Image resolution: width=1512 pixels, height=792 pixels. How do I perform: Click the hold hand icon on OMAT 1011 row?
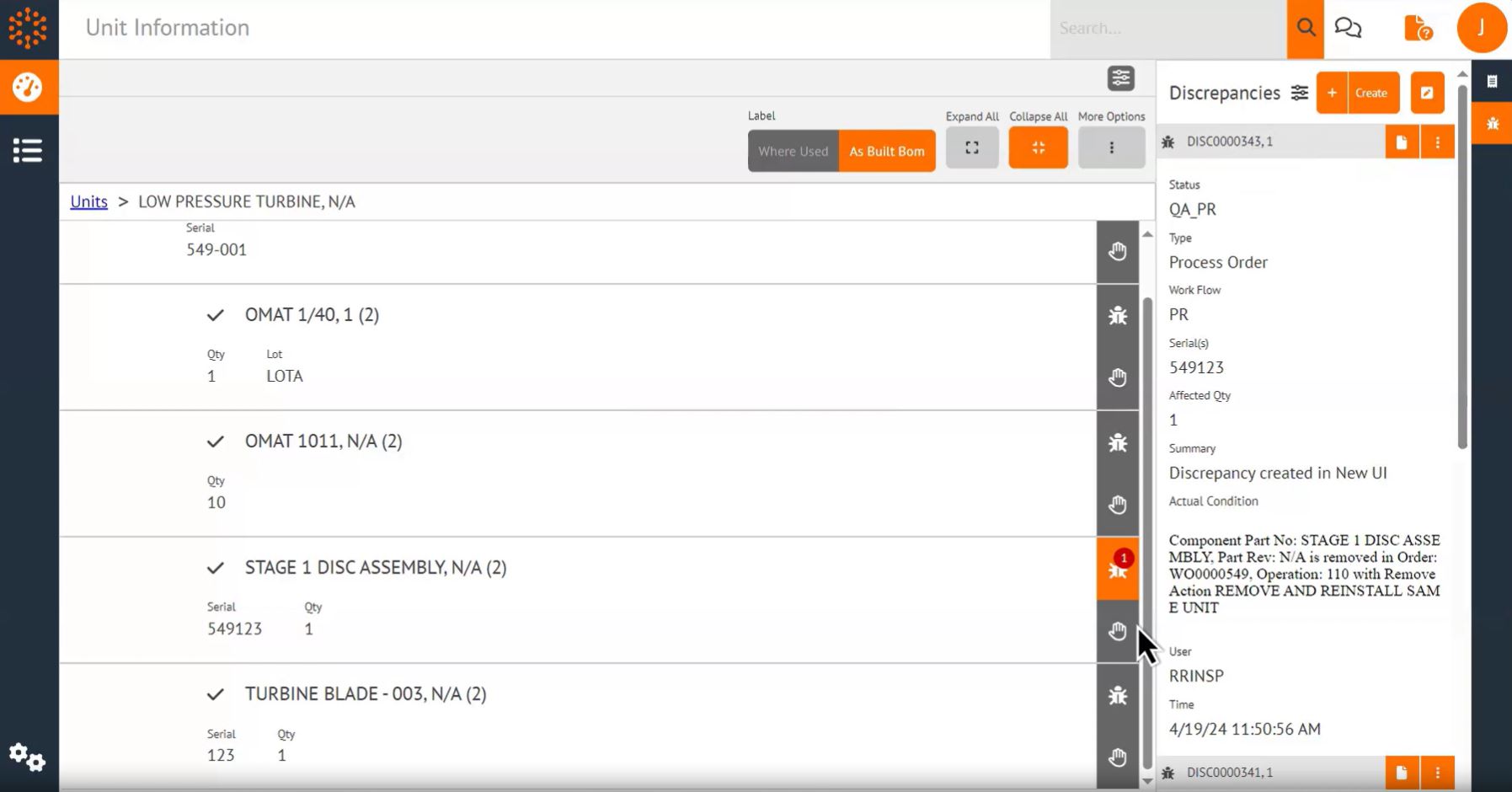pos(1118,505)
